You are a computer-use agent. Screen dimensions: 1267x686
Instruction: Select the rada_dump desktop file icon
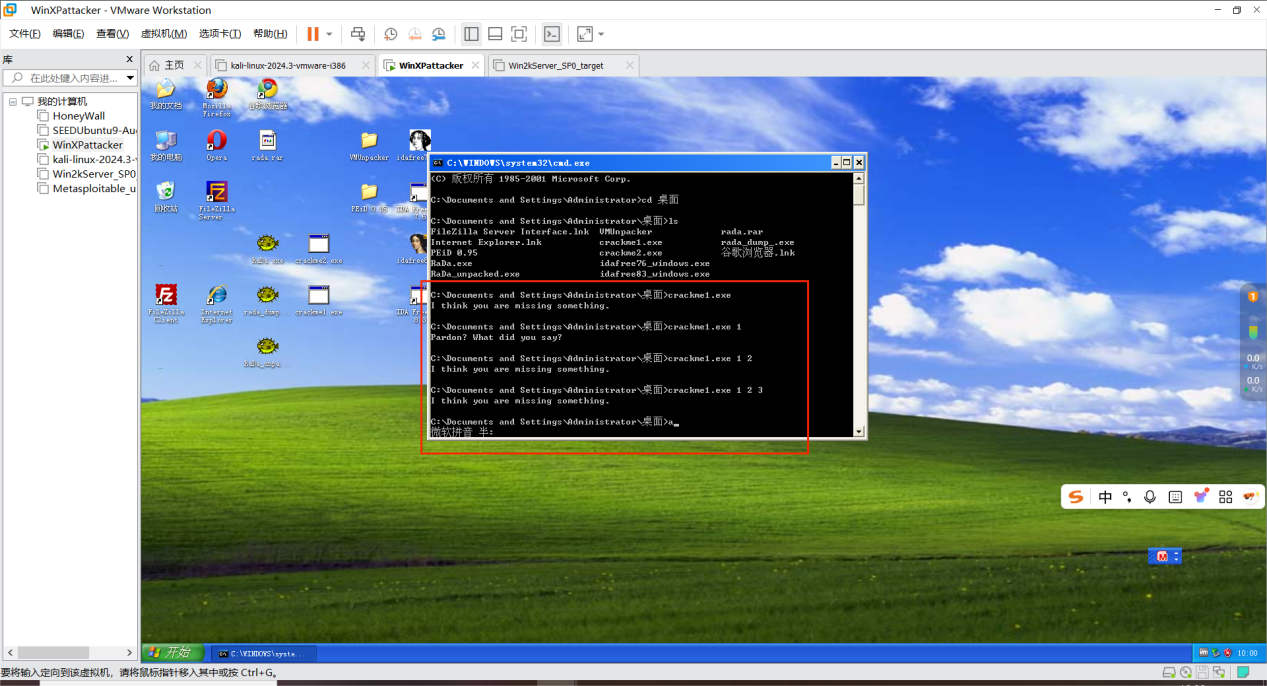[x=267, y=300]
